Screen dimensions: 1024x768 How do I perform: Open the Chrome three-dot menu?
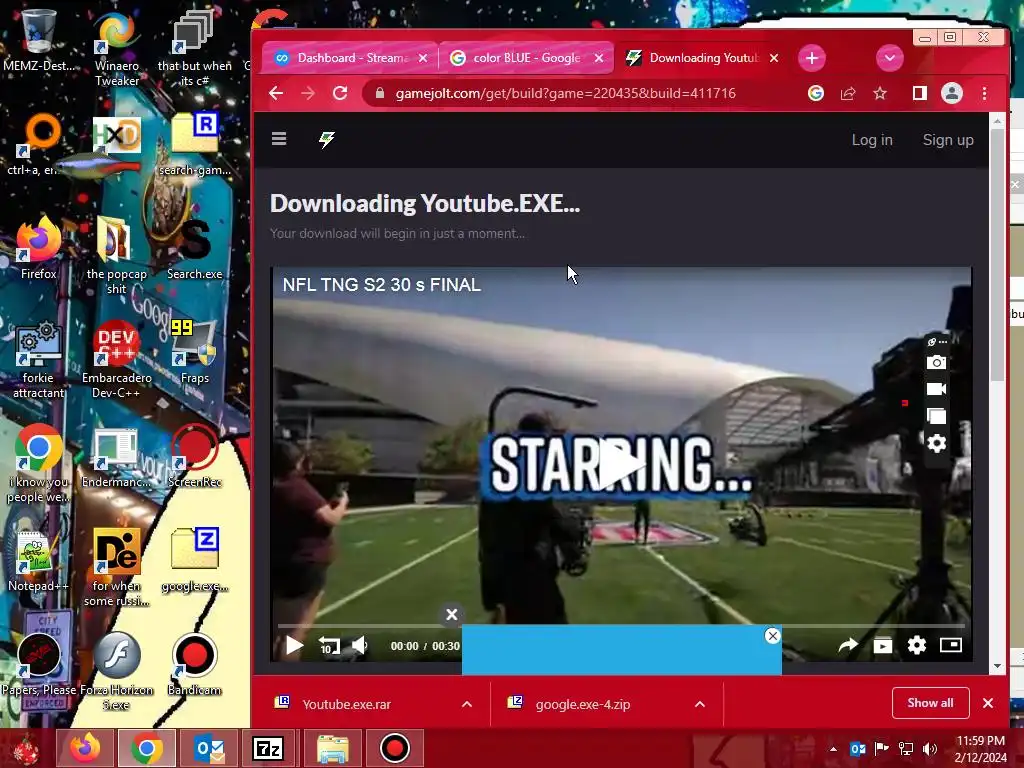point(984,93)
